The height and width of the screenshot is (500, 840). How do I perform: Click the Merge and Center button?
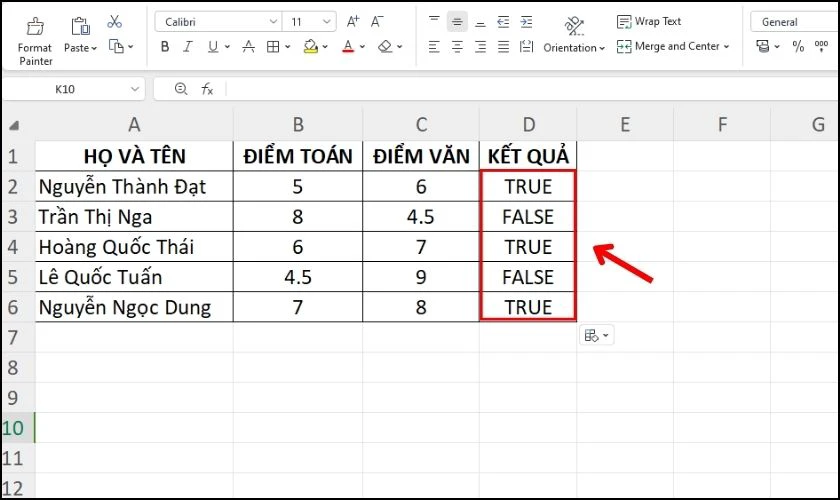click(668, 47)
